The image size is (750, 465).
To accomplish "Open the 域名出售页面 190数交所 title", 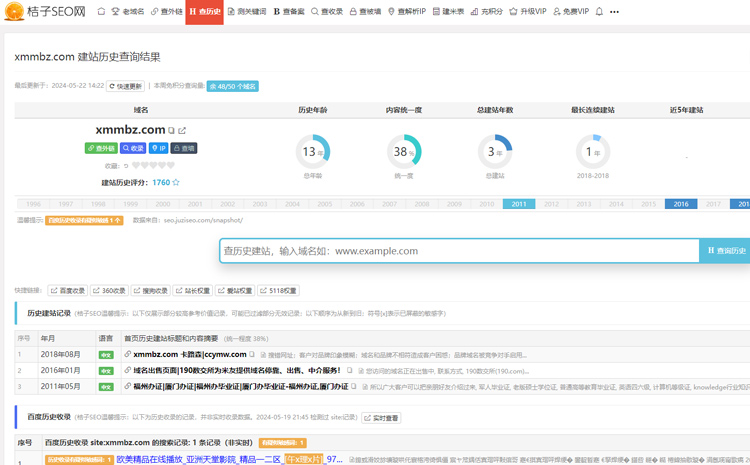I will (237, 370).
